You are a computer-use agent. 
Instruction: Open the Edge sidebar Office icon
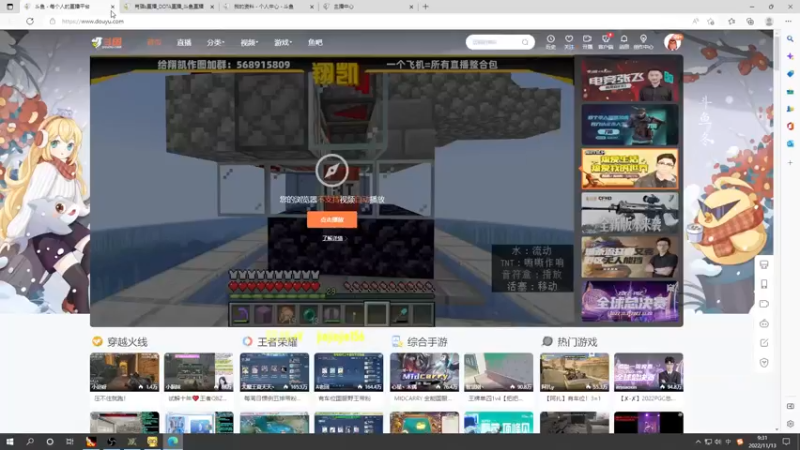tap(790, 126)
